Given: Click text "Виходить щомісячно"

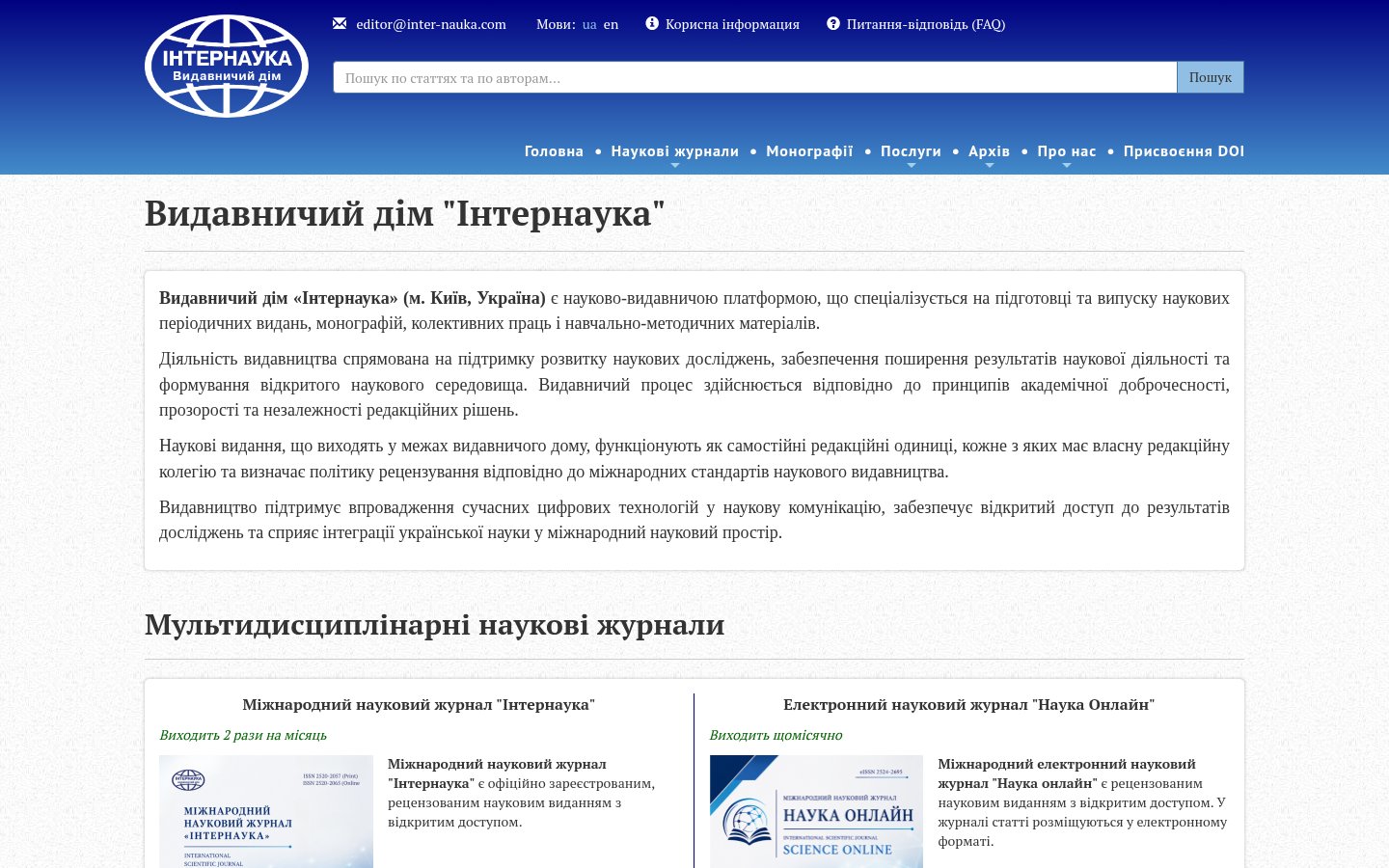Looking at the screenshot, I should click(776, 735).
